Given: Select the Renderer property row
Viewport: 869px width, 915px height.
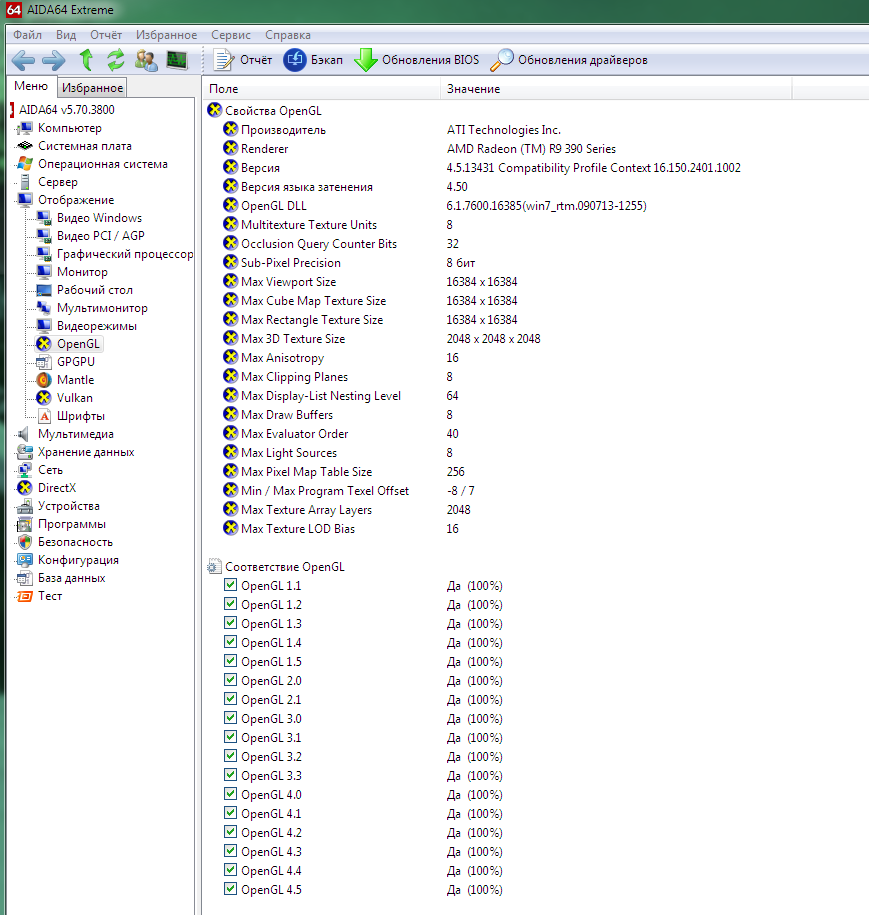Looking at the screenshot, I should [420, 149].
